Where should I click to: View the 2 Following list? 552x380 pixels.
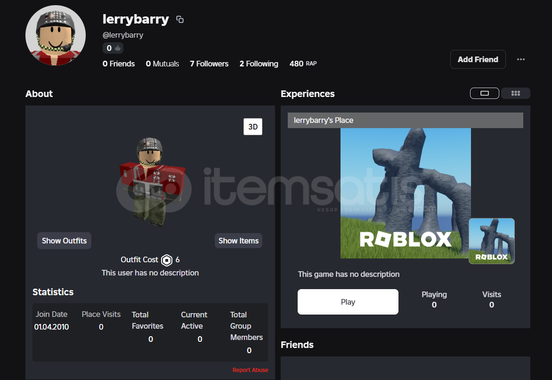click(x=259, y=64)
